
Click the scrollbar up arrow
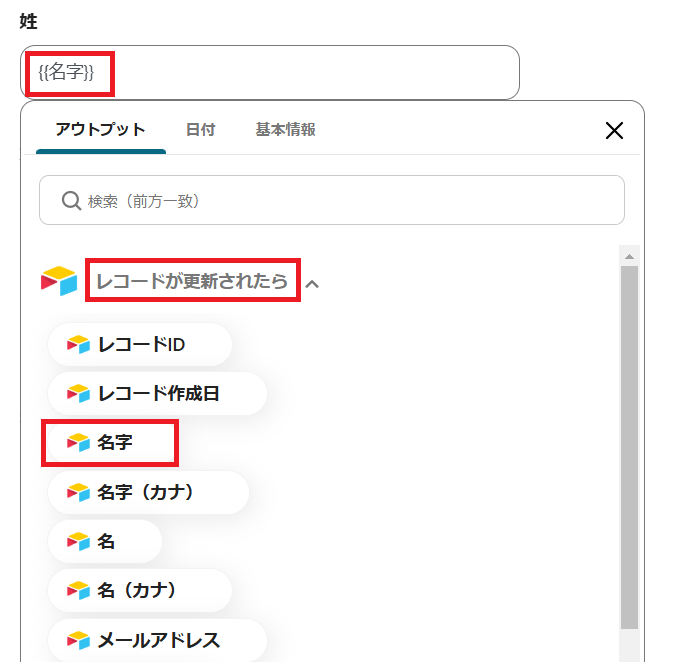pyautogui.click(x=629, y=257)
